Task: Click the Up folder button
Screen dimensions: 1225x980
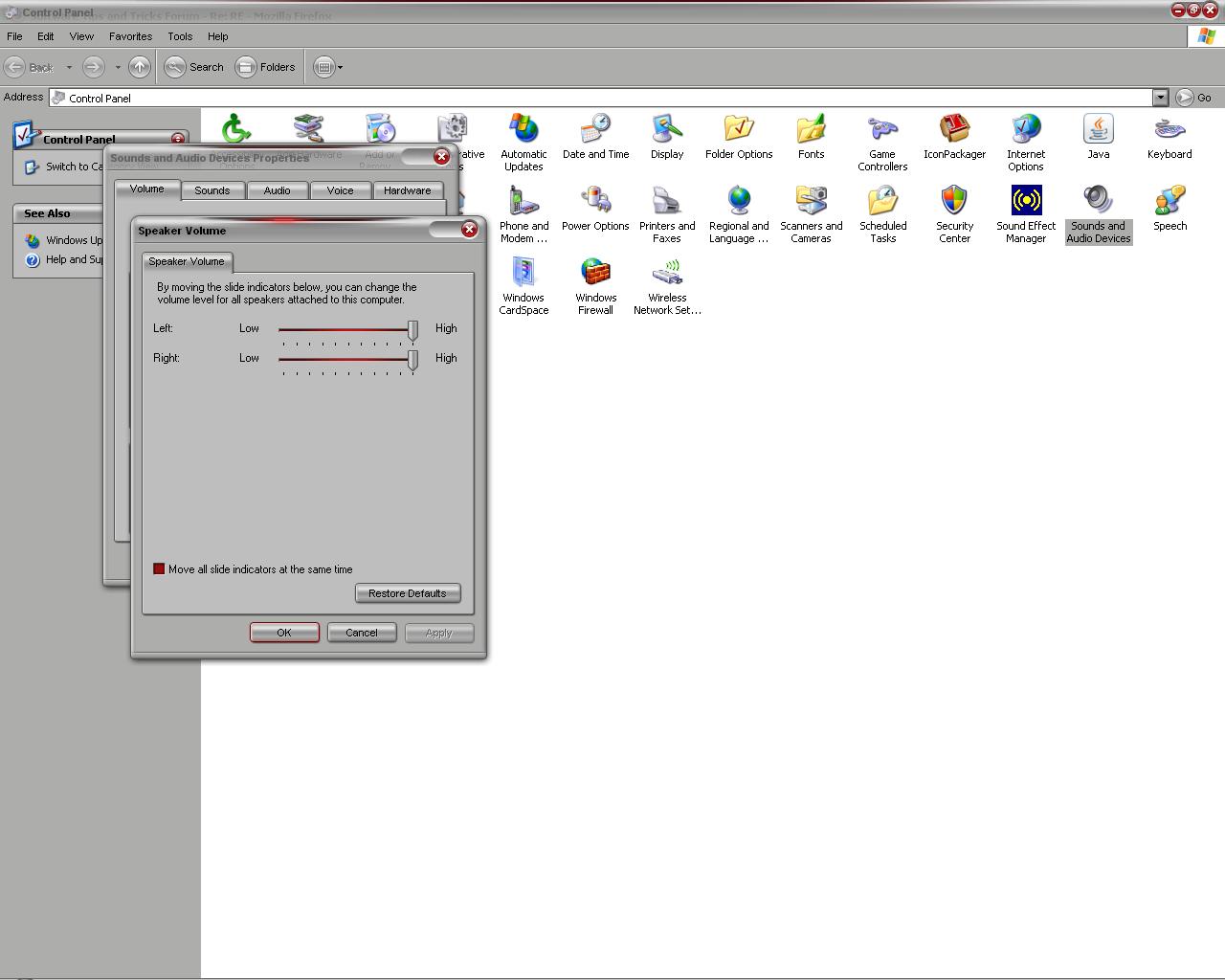Action: [x=139, y=67]
